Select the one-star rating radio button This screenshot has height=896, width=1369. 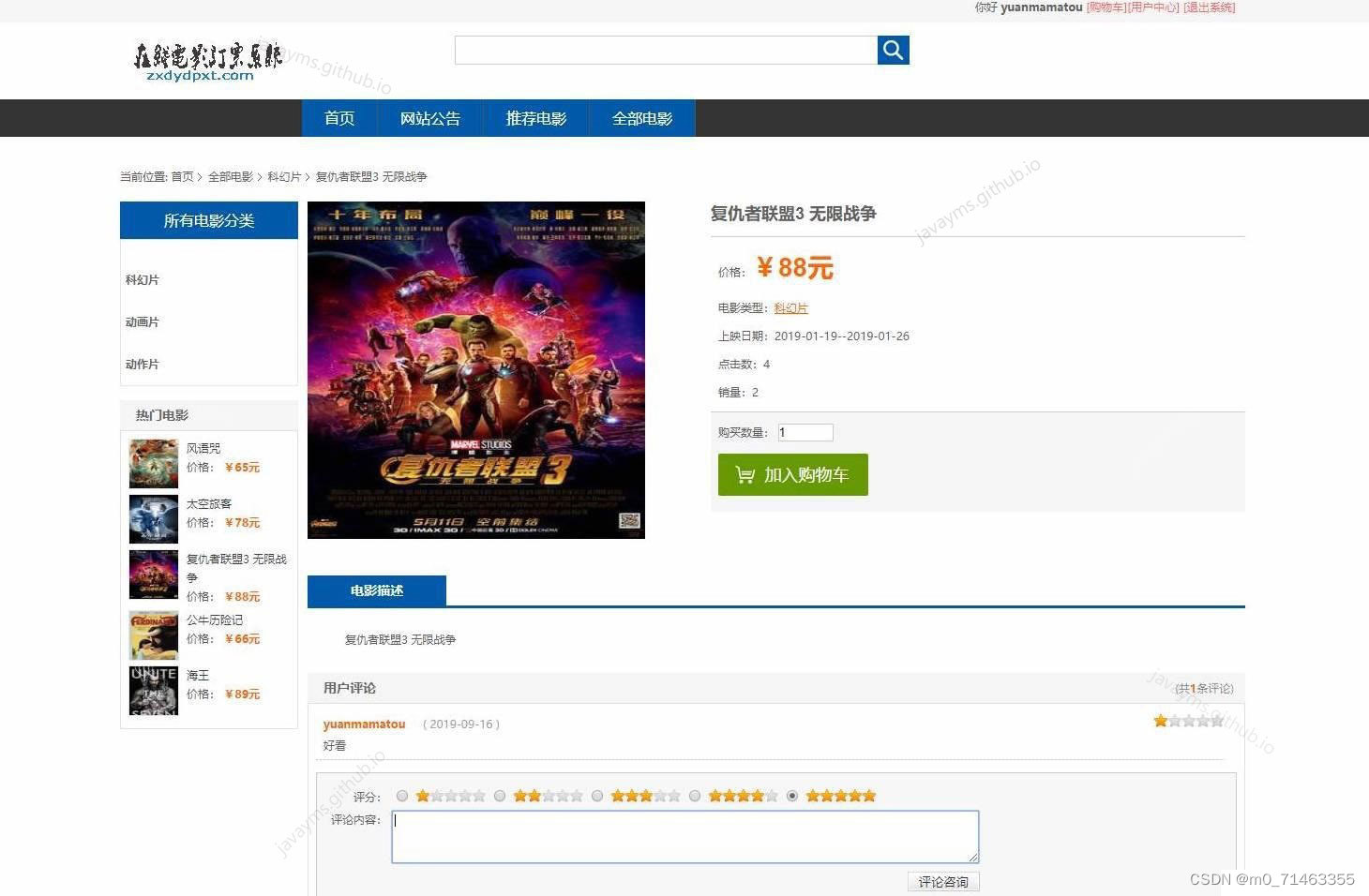tap(402, 796)
